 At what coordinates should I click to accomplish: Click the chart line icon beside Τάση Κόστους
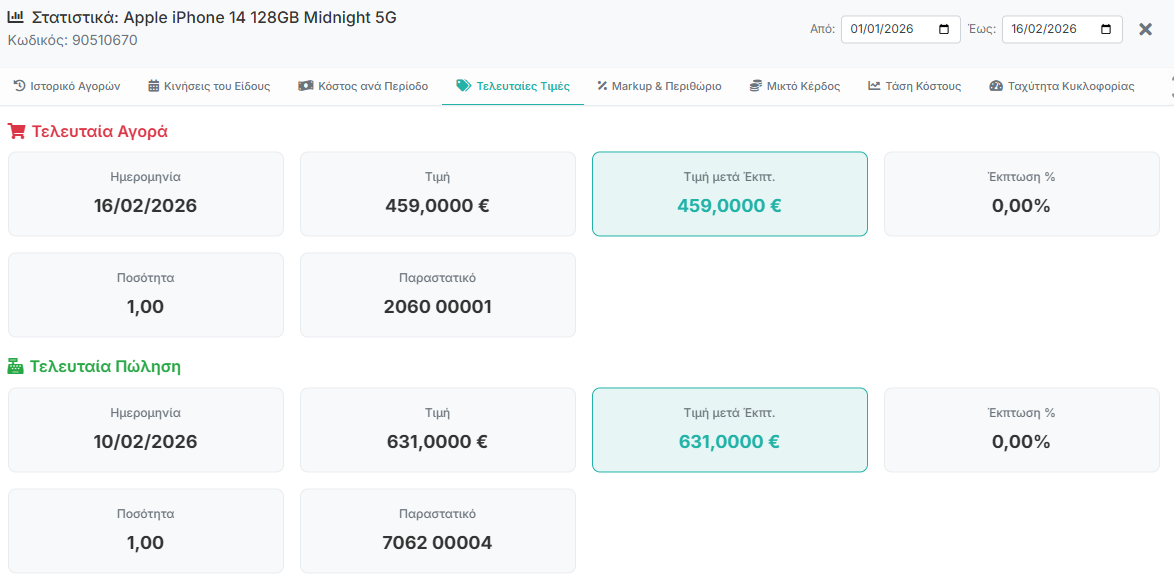pyautogui.click(x=874, y=86)
